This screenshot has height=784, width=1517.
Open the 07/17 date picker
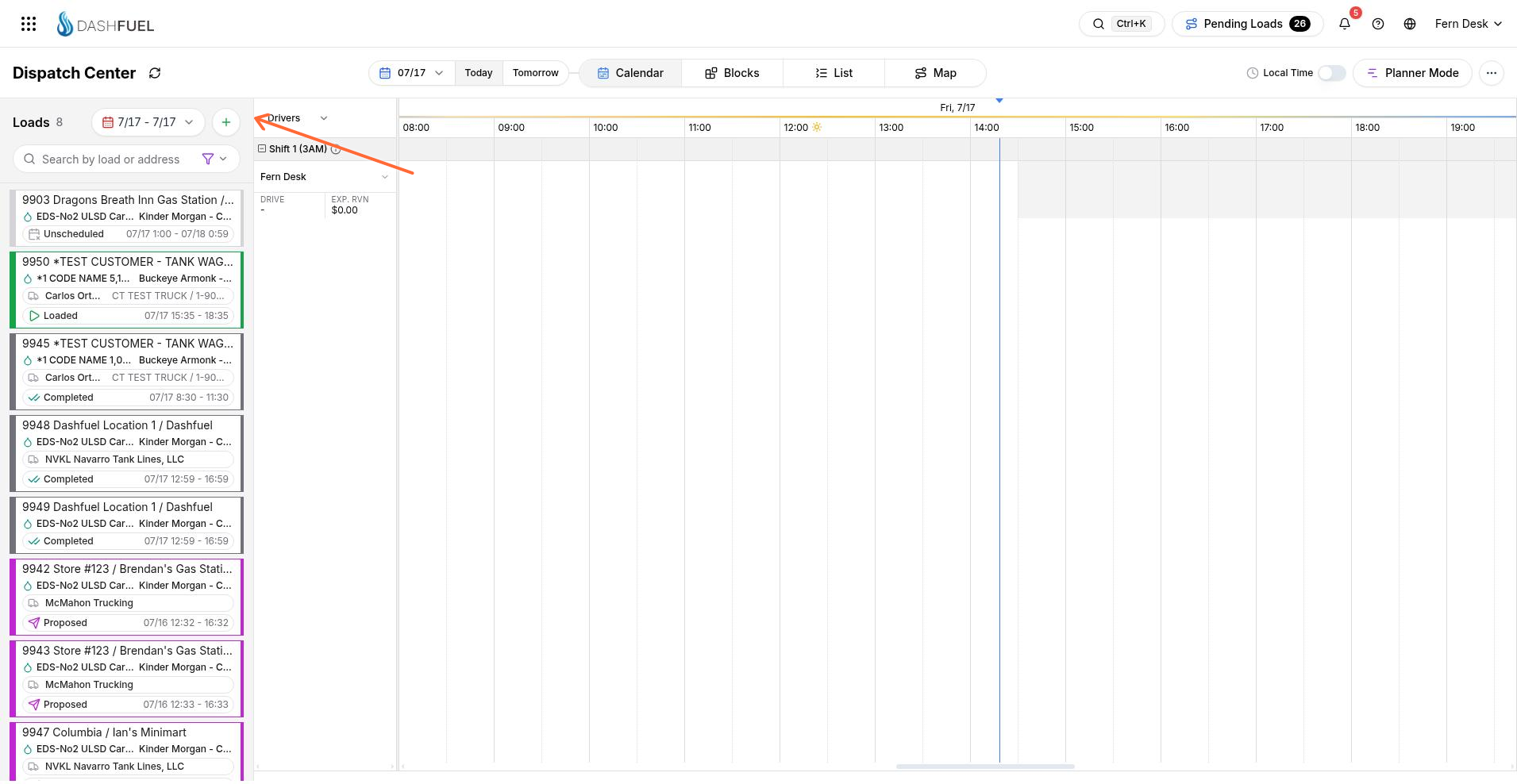point(411,73)
